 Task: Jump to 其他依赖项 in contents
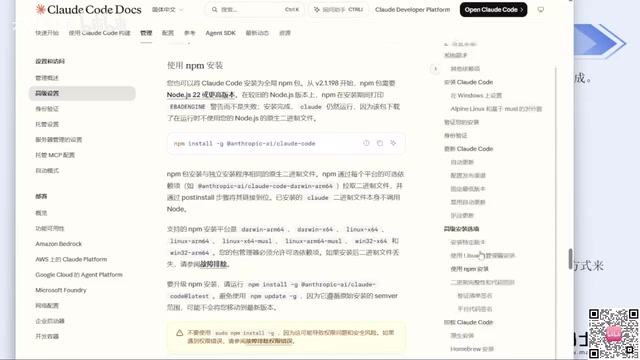point(465,69)
